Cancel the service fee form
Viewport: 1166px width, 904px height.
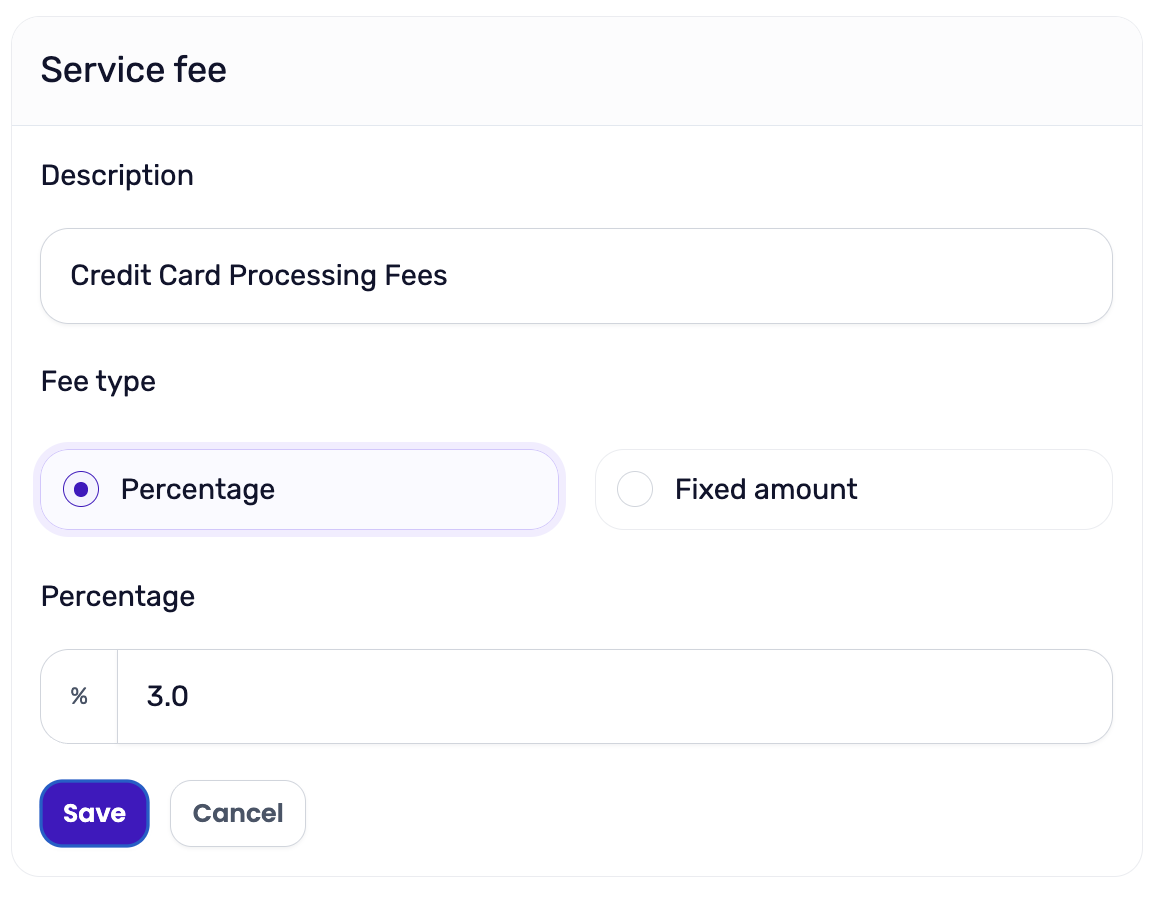point(238,813)
